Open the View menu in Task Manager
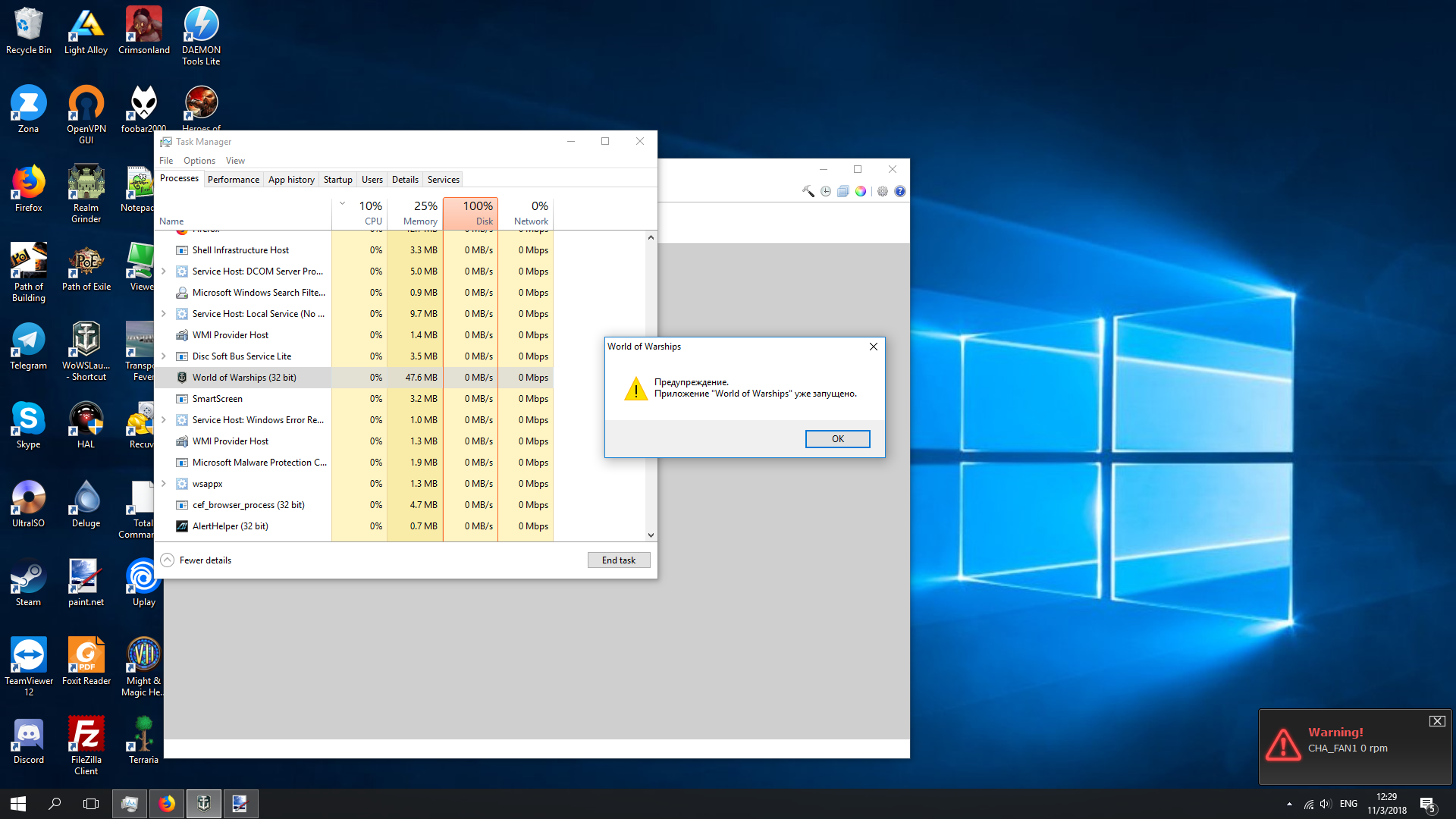Image resolution: width=1456 pixels, height=819 pixels. coord(235,161)
